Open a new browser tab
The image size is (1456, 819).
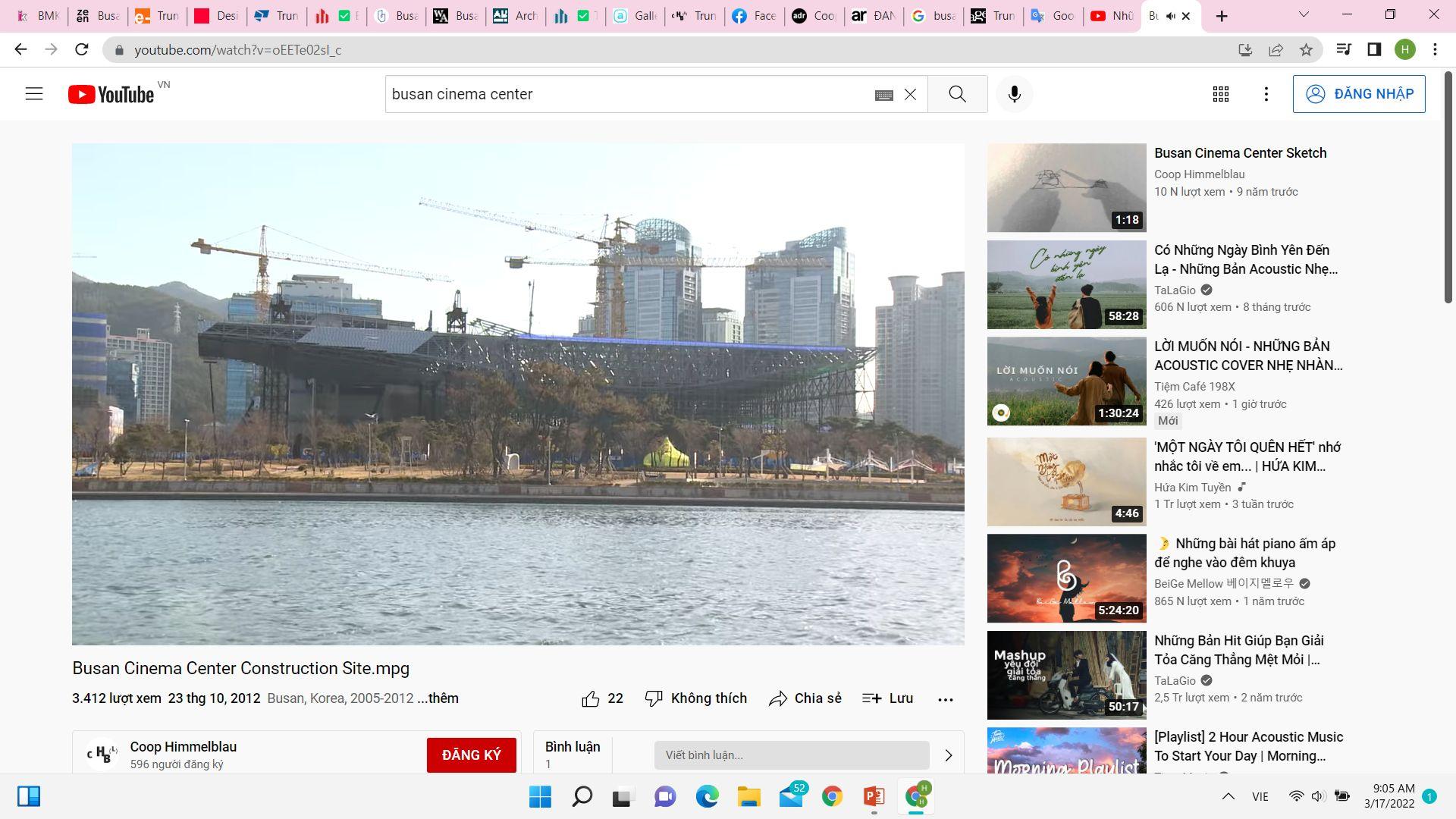point(1221,16)
